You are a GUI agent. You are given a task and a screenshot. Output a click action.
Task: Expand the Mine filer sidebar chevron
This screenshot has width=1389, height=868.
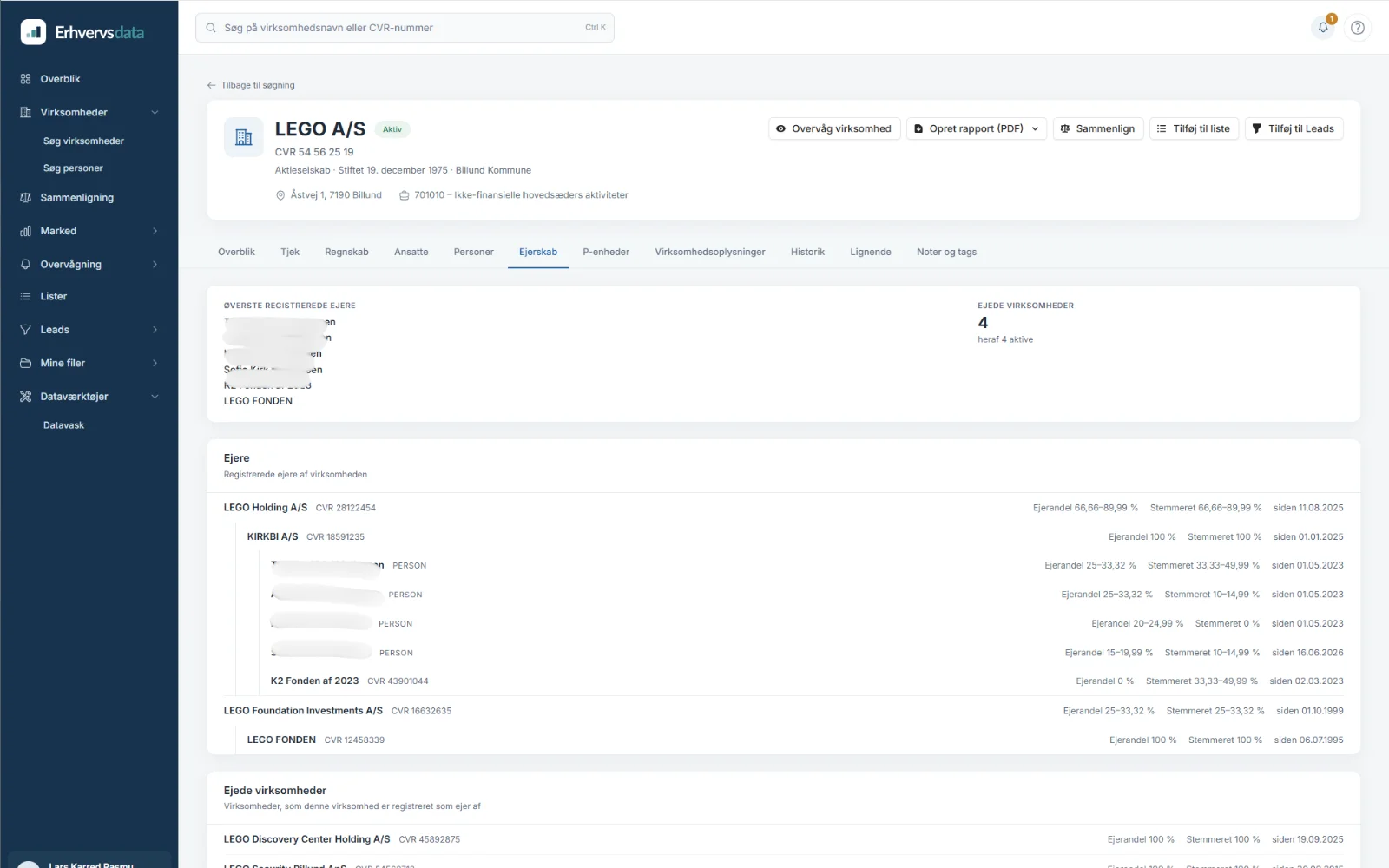click(155, 364)
